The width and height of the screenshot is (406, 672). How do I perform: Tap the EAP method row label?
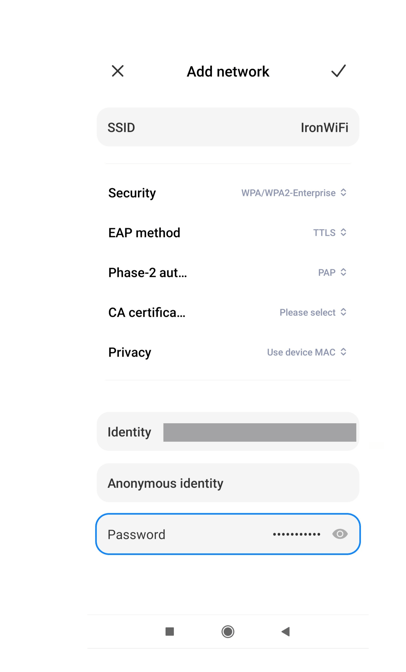[x=144, y=233]
